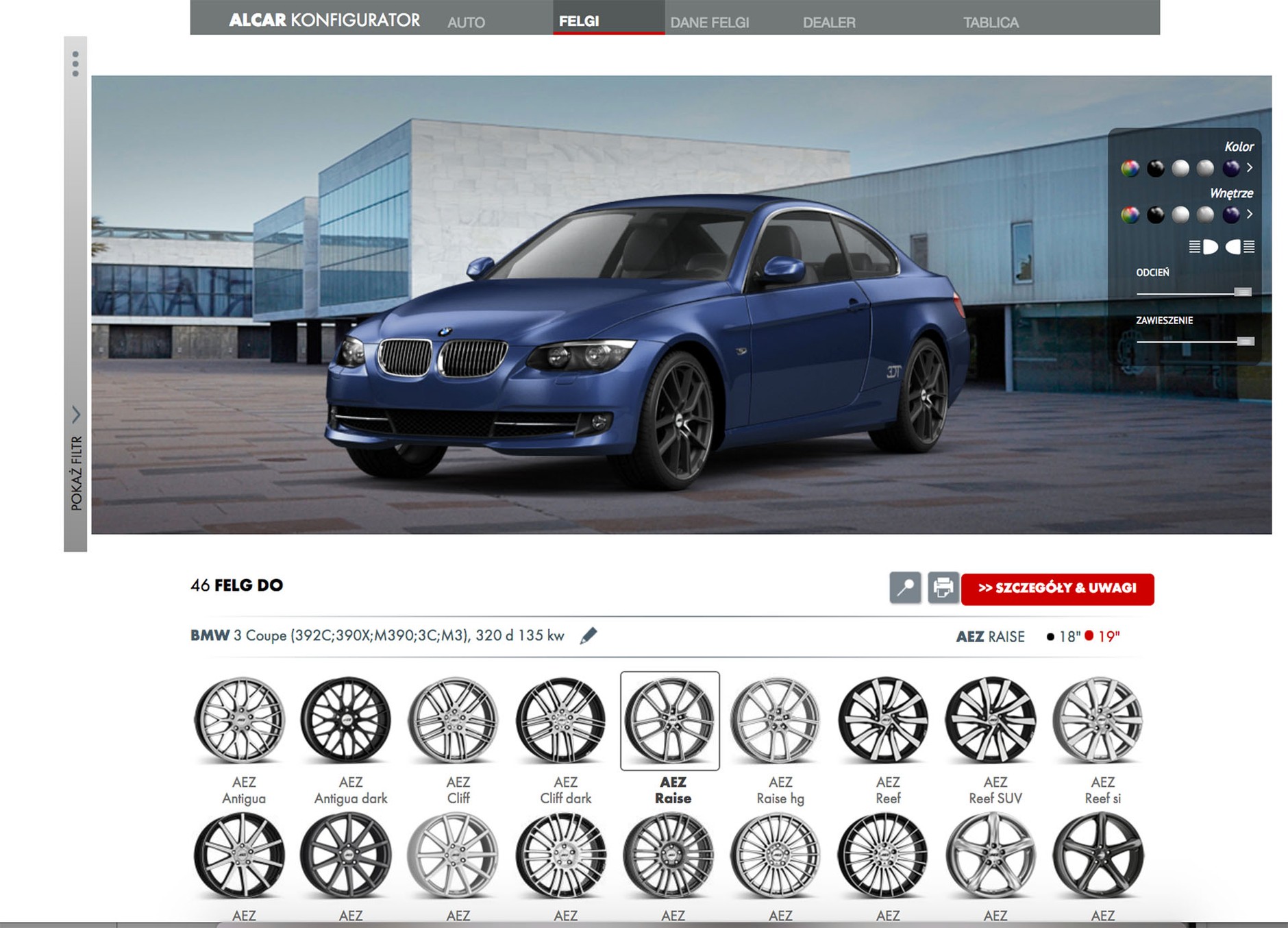
Task: Expand the Pokaż Filtr sidebar arrow
Action: (x=76, y=414)
